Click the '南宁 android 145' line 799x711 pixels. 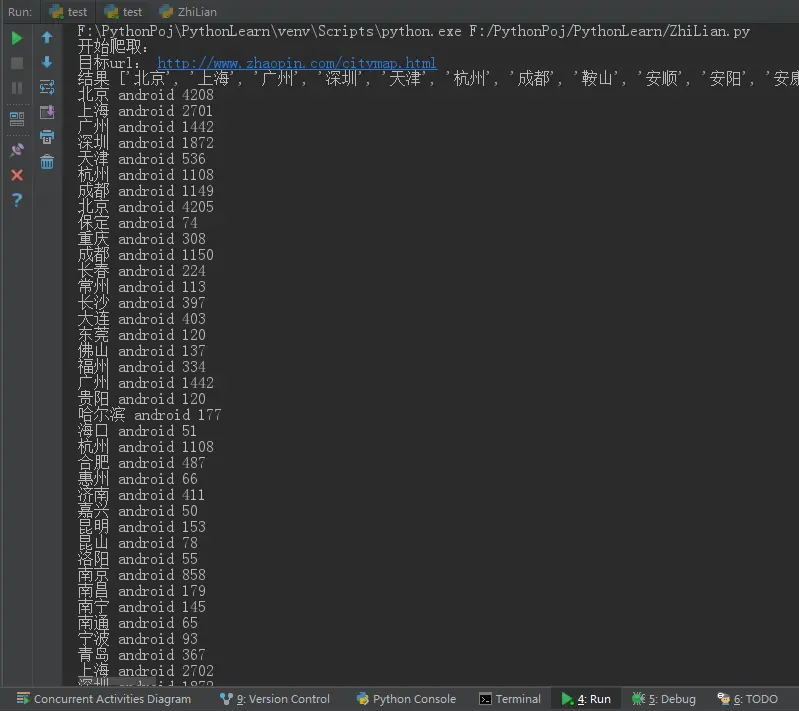click(x=142, y=607)
